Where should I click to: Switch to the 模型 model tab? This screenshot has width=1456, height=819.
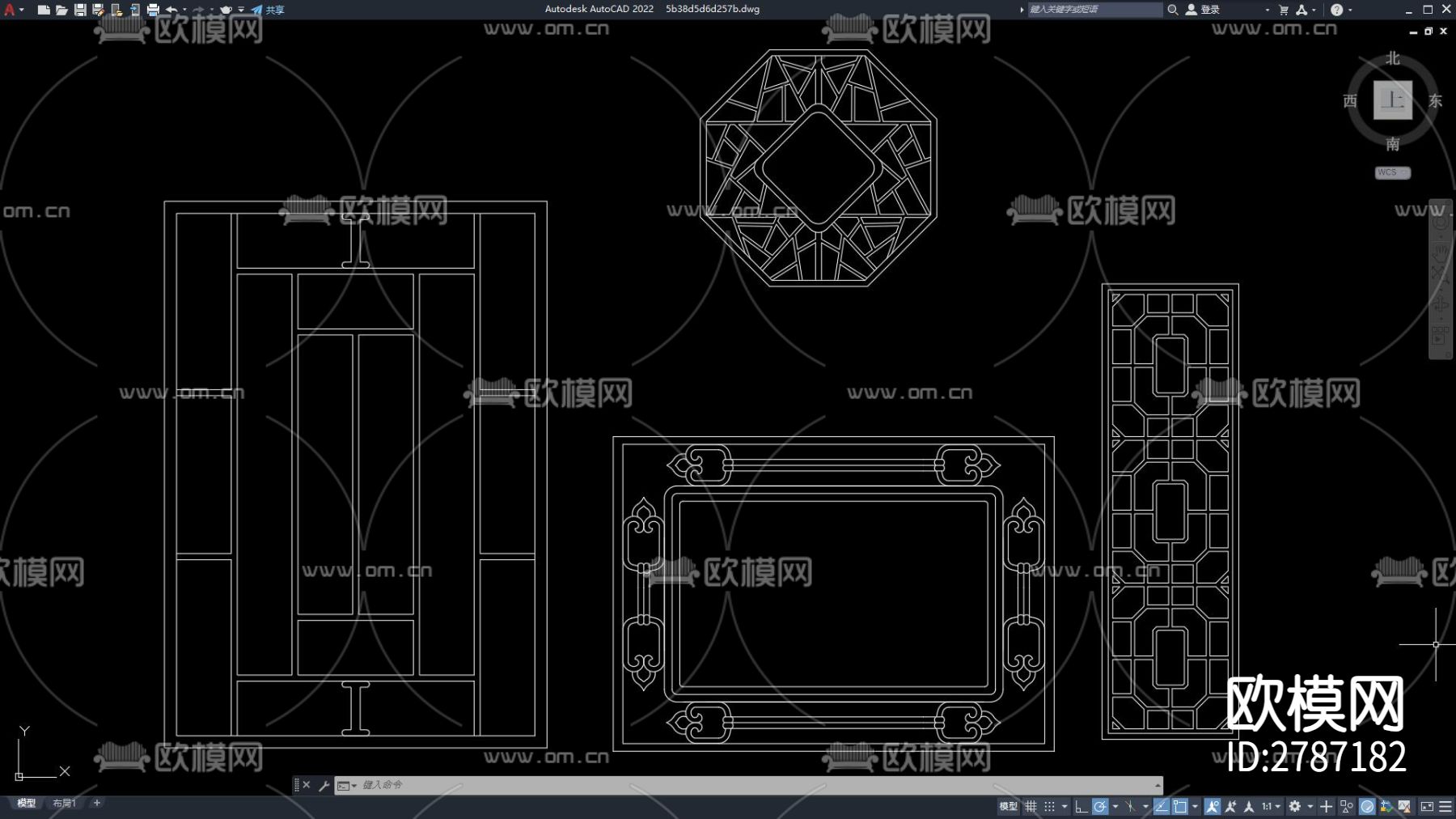pyautogui.click(x=26, y=803)
